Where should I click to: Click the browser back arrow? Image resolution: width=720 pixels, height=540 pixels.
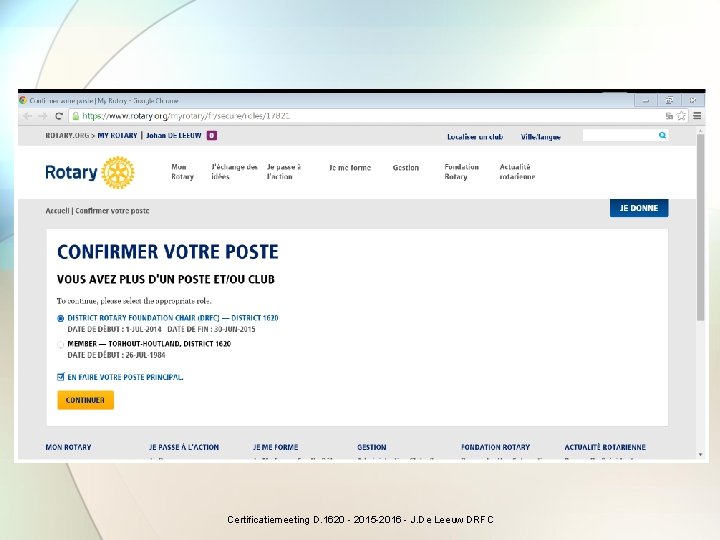point(27,116)
